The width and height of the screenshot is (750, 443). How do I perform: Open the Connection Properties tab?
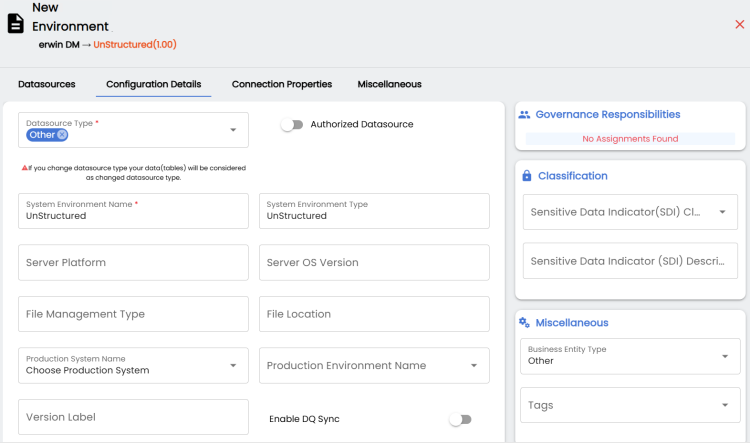[x=281, y=85]
